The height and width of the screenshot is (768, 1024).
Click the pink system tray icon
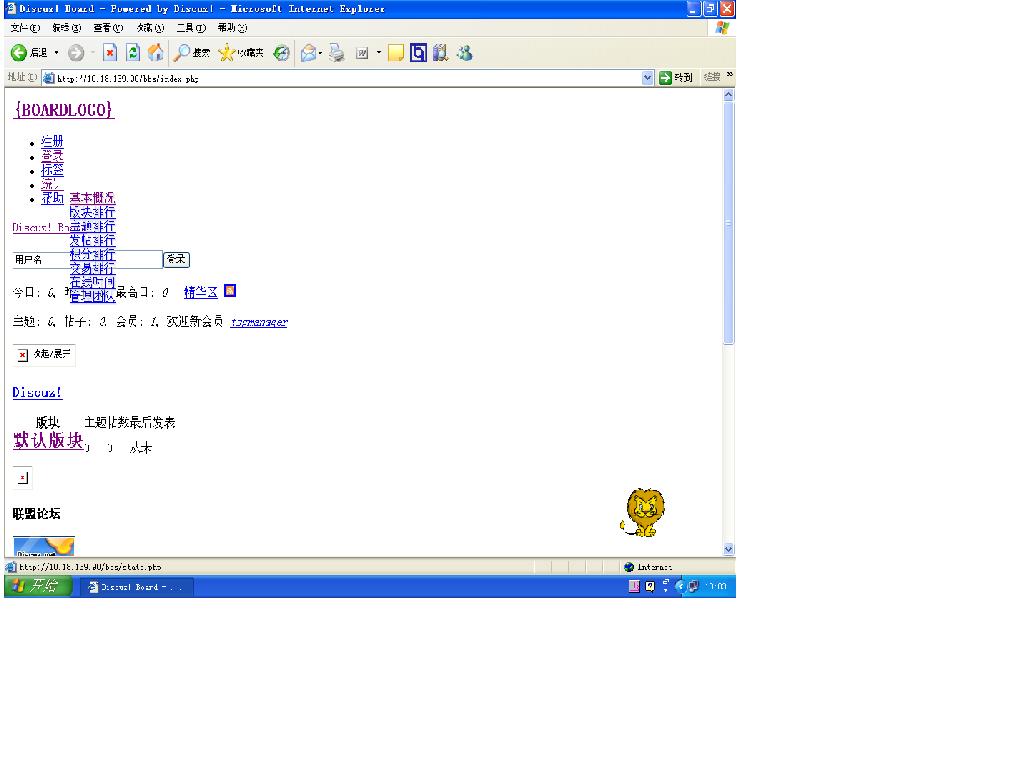pos(634,586)
